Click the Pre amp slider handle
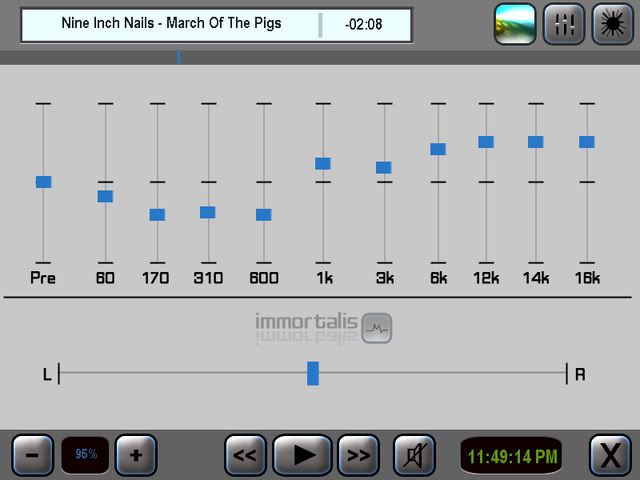Image resolution: width=640 pixels, height=480 pixels. coord(44,182)
